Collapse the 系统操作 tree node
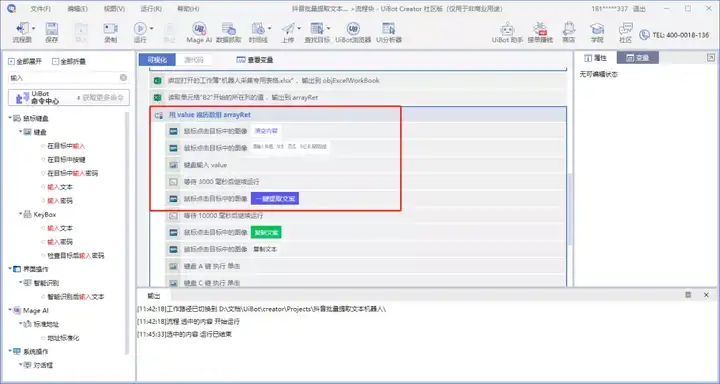Viewport: 720px width, 384px height. point(10,351)
